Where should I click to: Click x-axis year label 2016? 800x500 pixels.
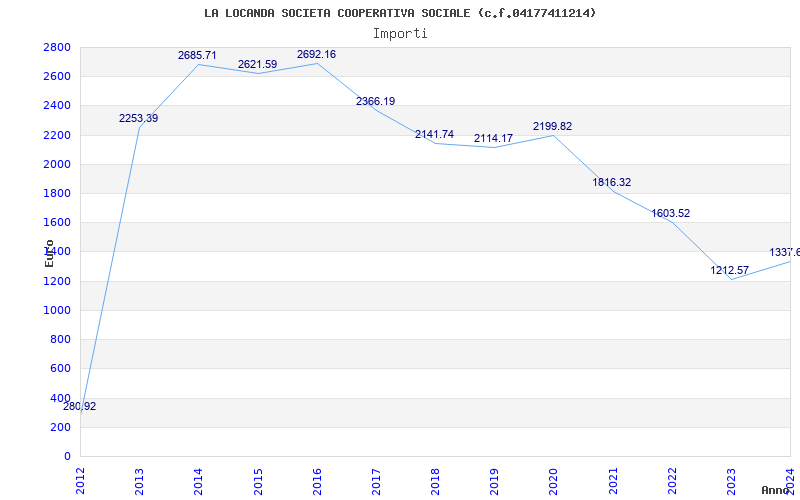coord(317,481)
